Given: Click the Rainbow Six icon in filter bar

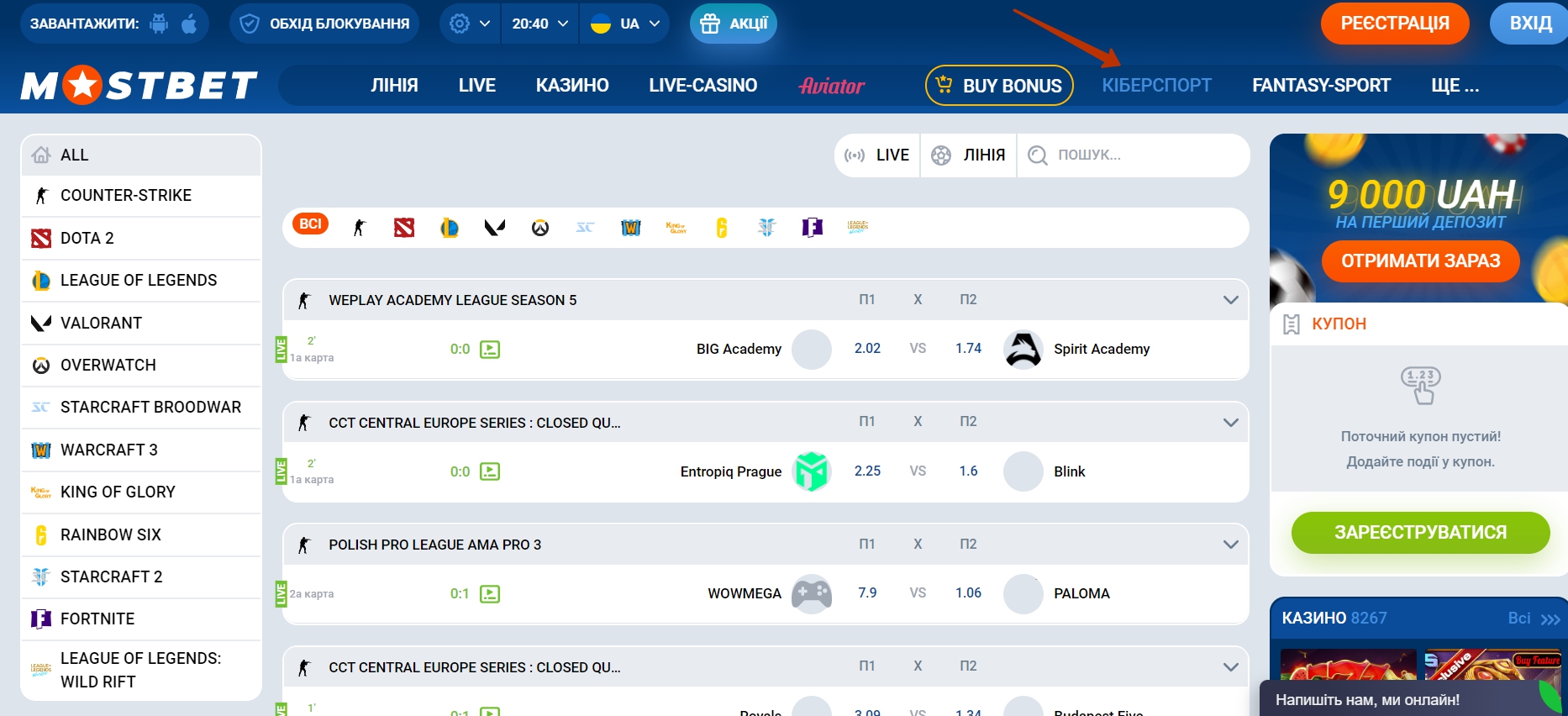Looking at the screenshot, I should click(x=721, y=227).
